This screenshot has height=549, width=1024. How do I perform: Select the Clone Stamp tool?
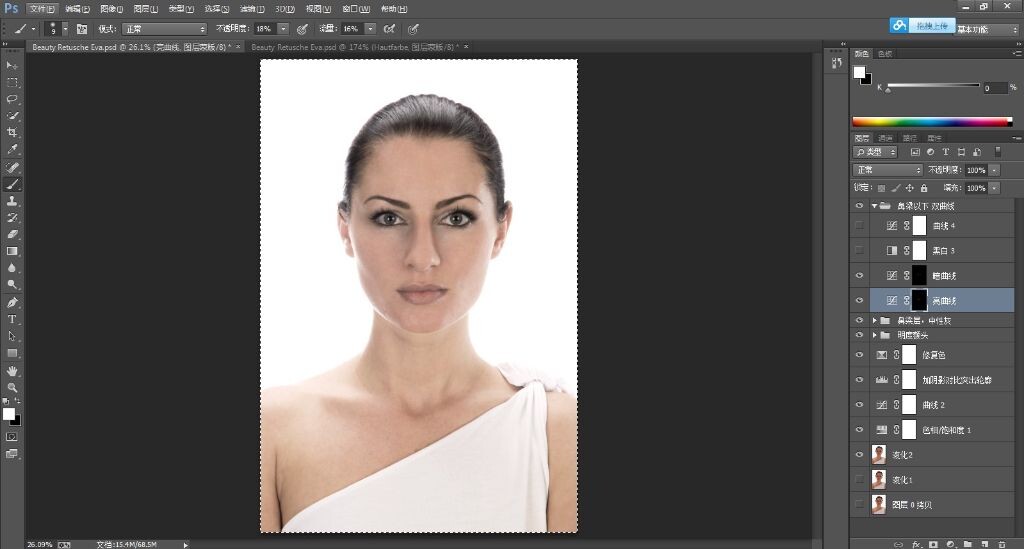click(x=12, y=201)
